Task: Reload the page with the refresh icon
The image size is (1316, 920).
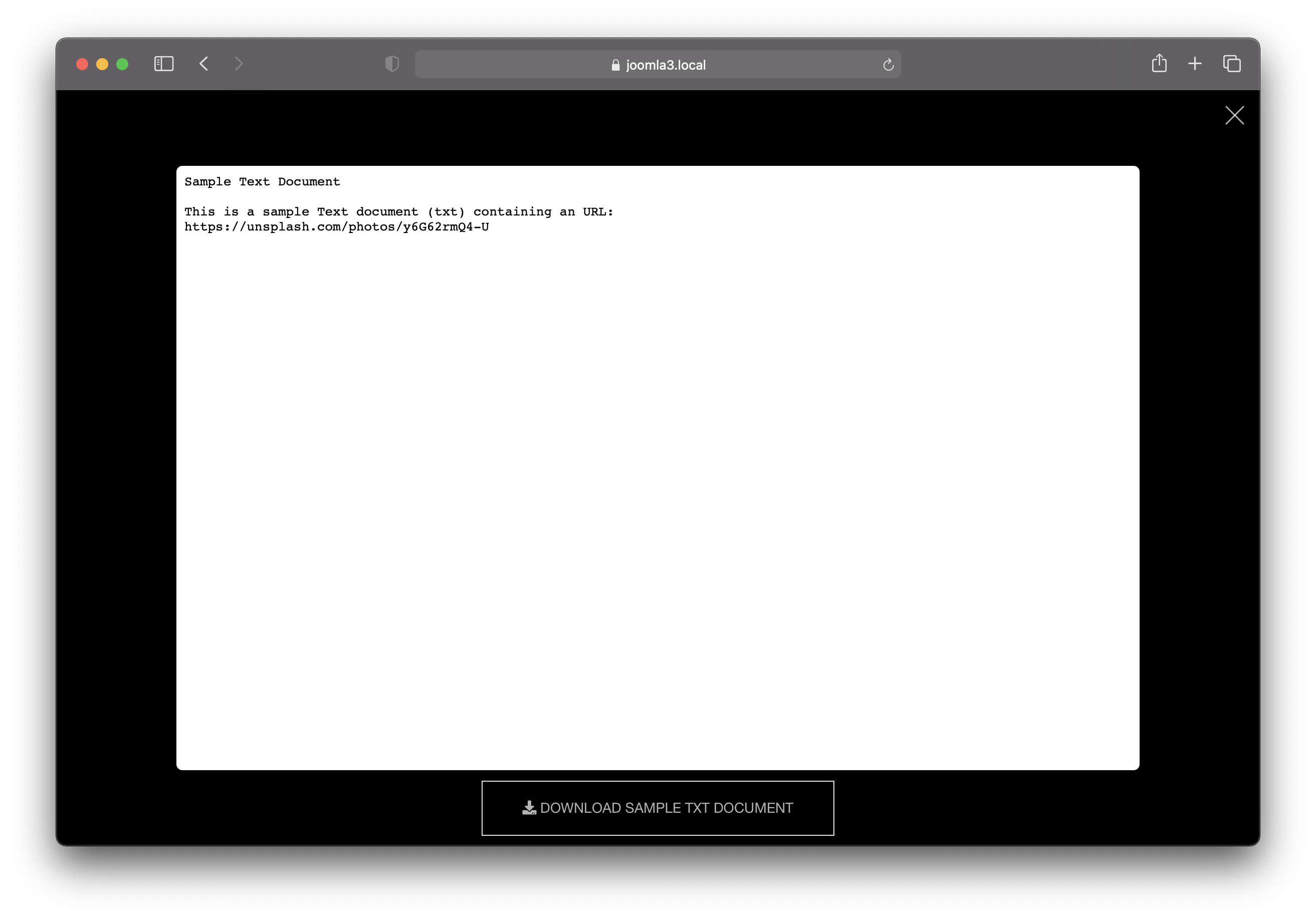Action: click(x=889, y=65)
